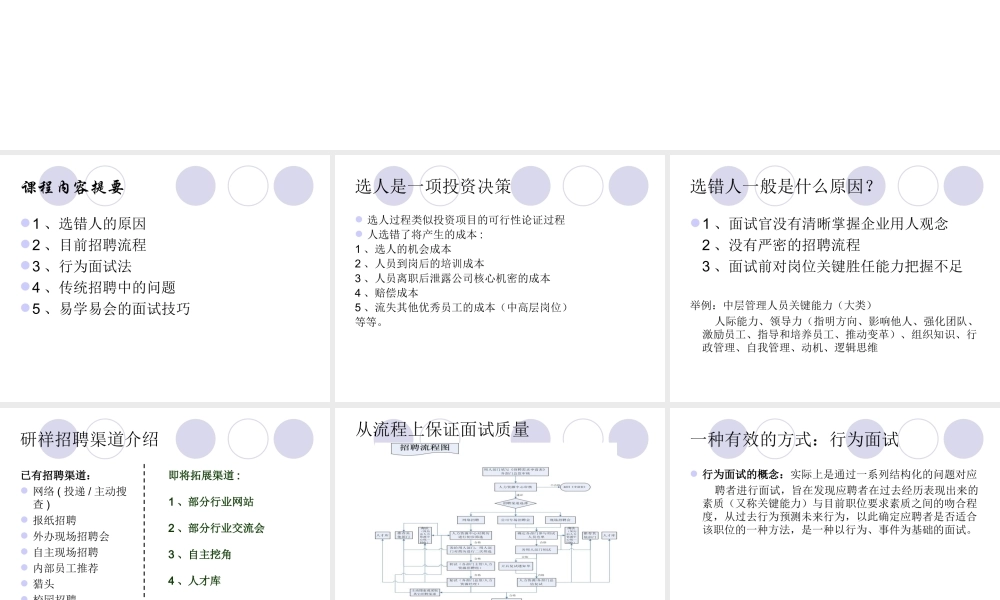Click the line 1、选人的机会成本
The image size is (1000, 600).
pyautogui.click(x=403, y=249)
